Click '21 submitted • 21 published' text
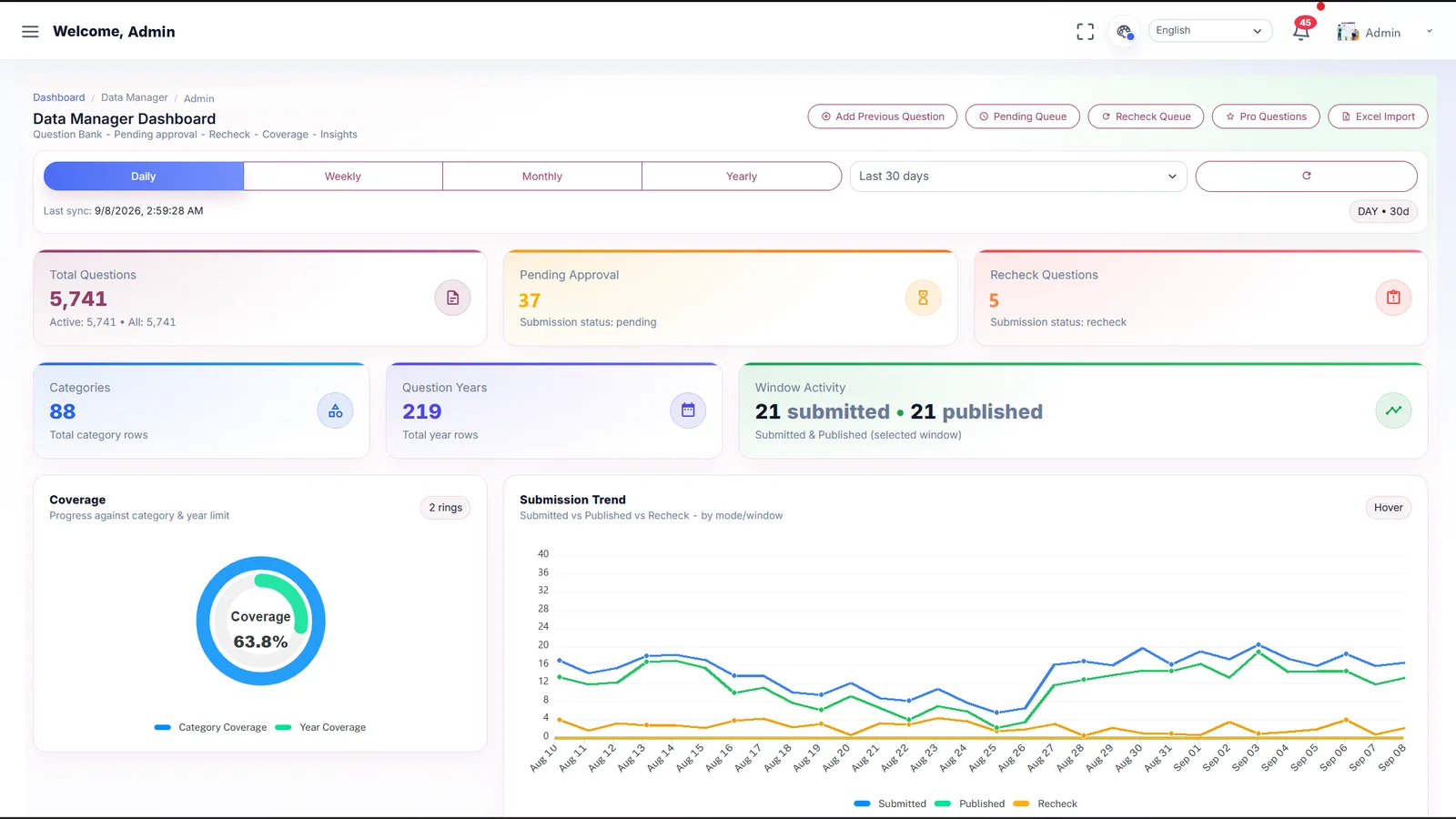The width and height of the screenshot is (1456, 819). coord(899,411)
